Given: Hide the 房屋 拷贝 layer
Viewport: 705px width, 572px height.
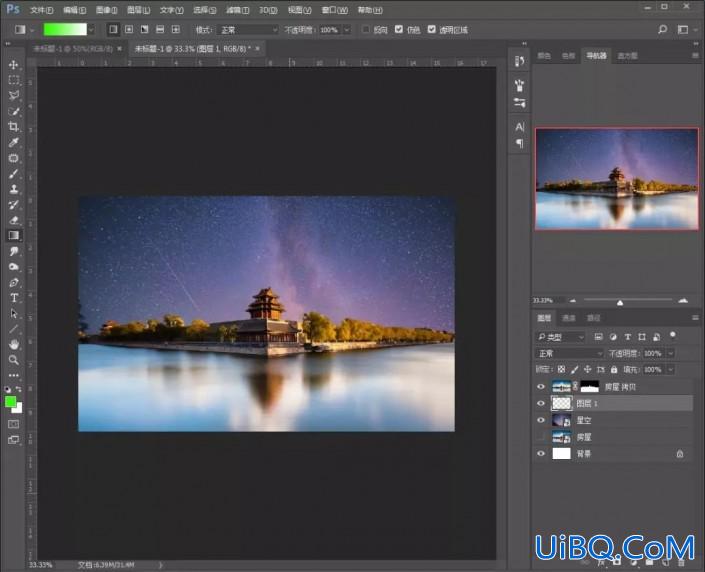Looking at the screenshot, I should click(541, 387).
